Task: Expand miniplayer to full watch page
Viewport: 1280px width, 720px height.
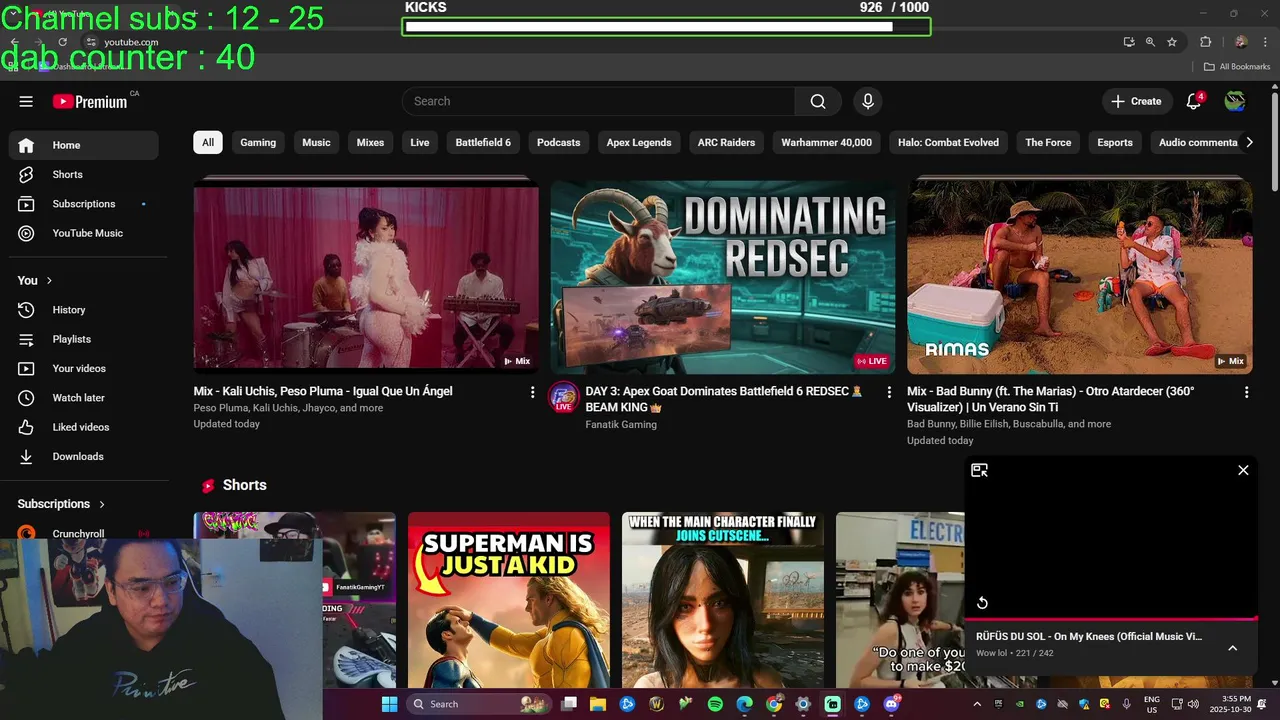Action: coord(980,470)
